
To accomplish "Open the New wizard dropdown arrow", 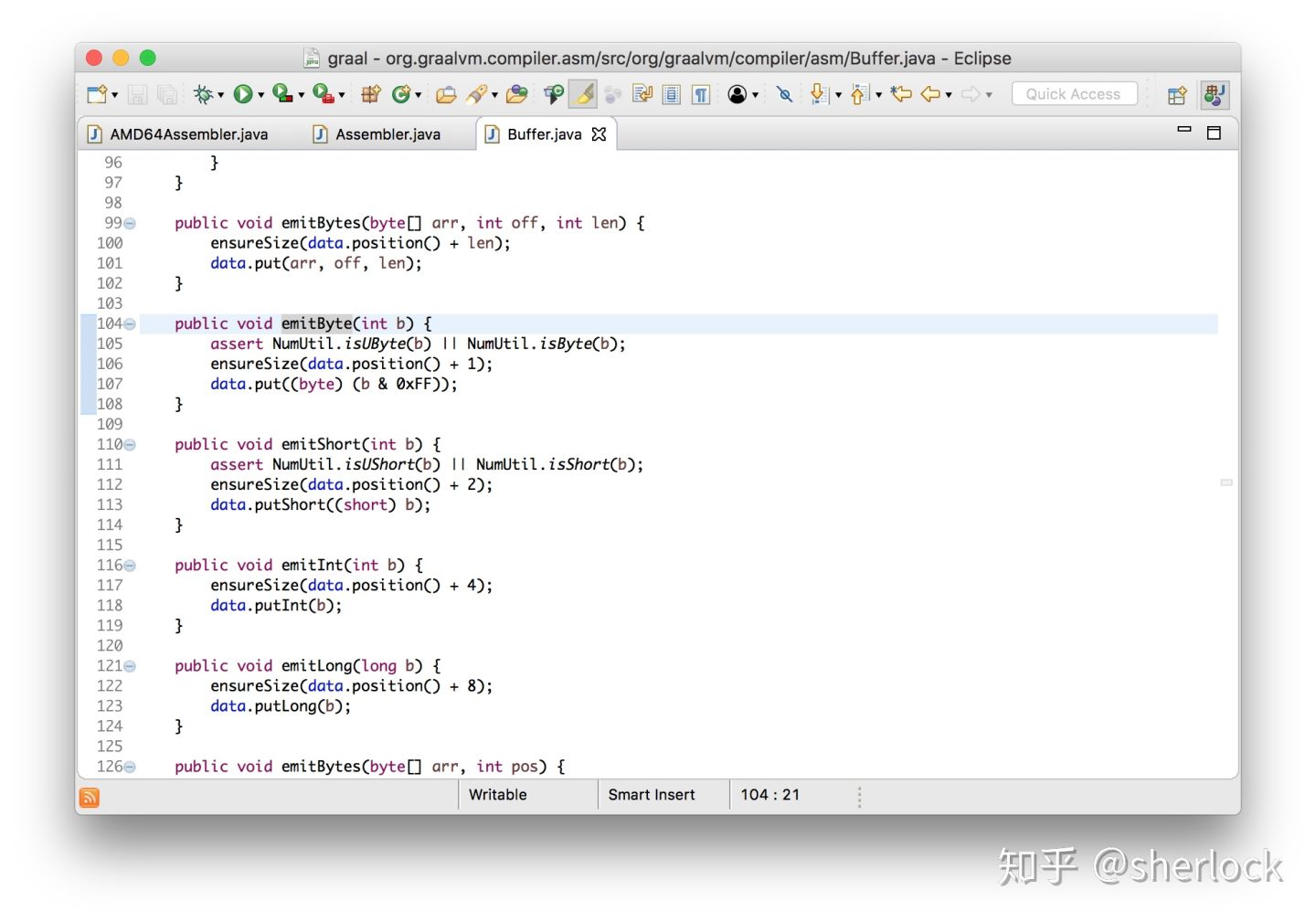I will pyautogui.click(x=114, y=95).
